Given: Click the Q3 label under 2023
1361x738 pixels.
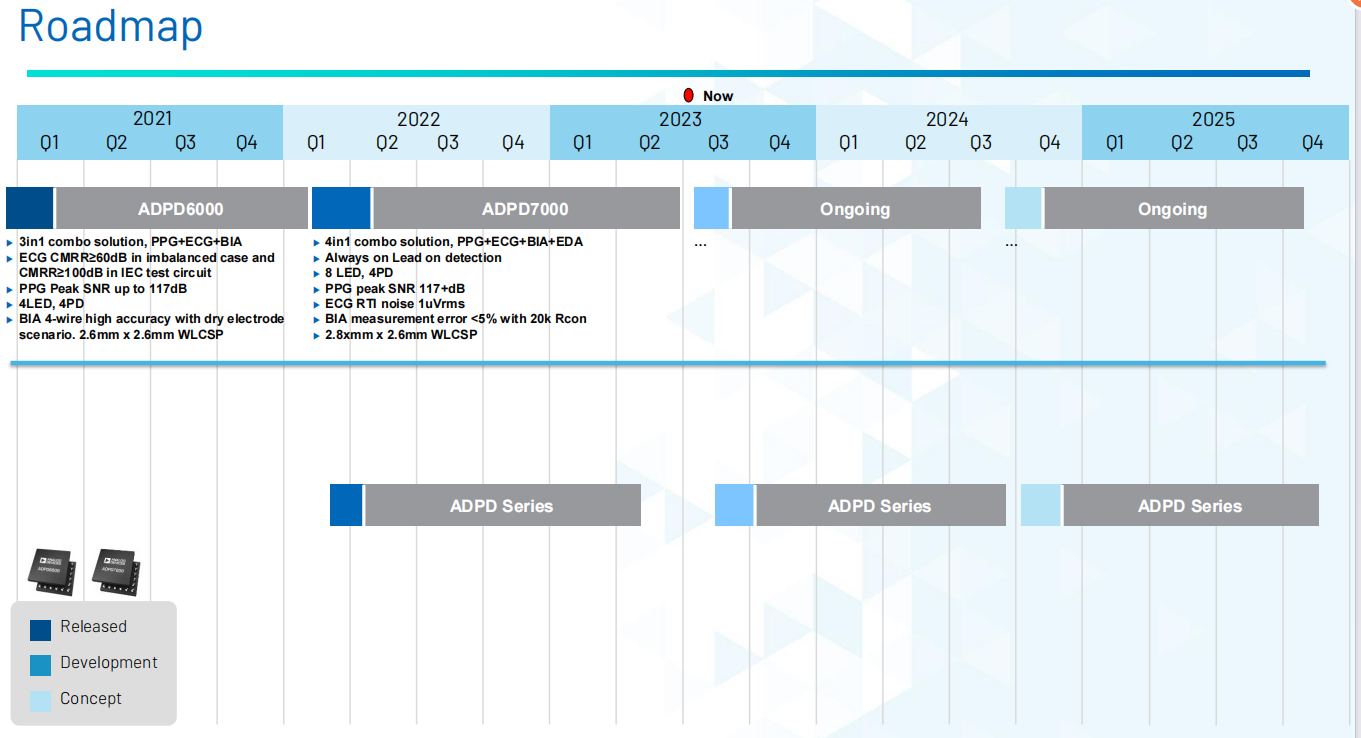Looking at the screenshot, I should [718, 143].
